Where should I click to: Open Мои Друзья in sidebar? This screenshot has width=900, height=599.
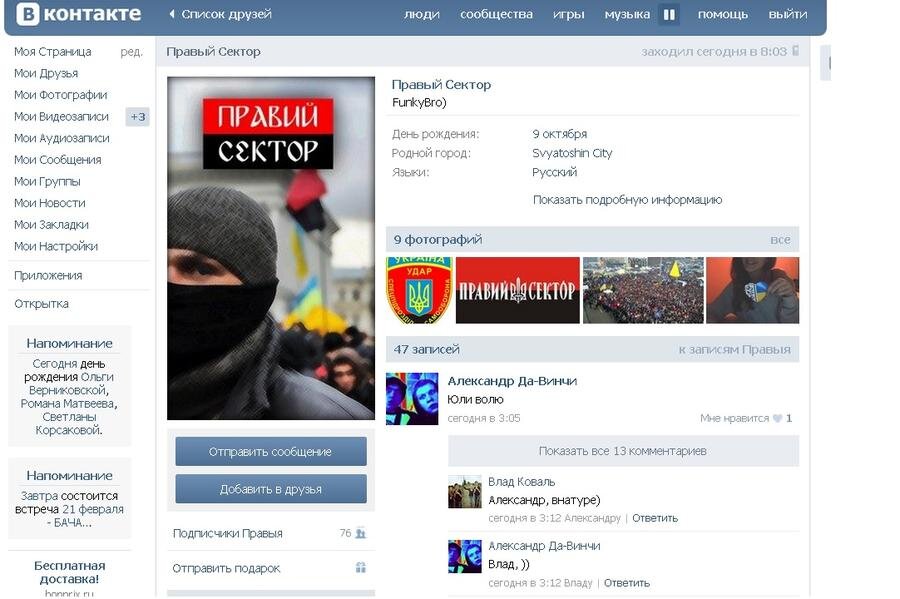coord(46,73)
